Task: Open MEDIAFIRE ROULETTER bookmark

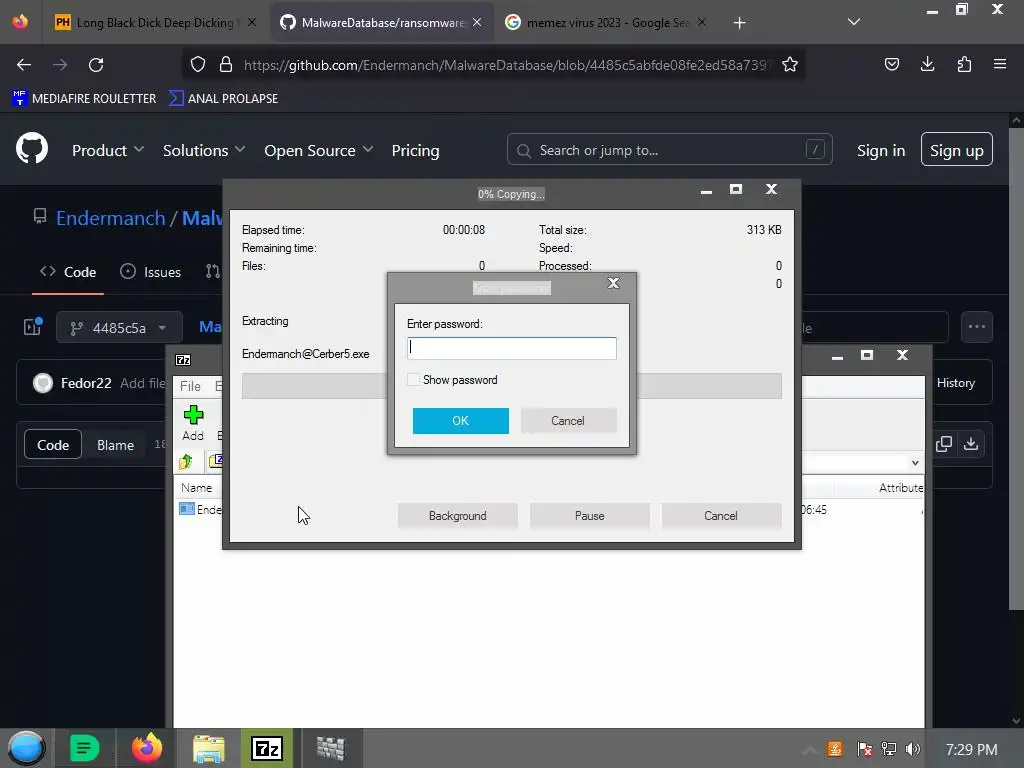Action: point(84,98)
